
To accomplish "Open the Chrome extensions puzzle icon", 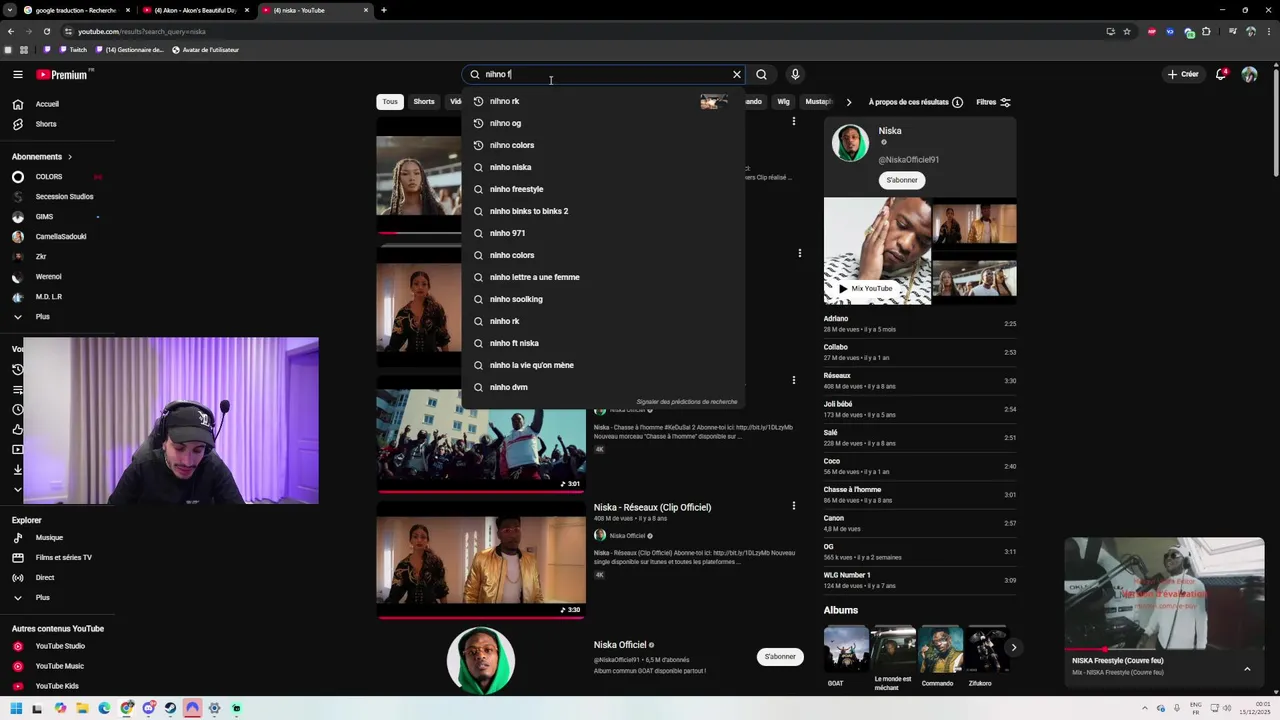I will [x=1208, y=31].
